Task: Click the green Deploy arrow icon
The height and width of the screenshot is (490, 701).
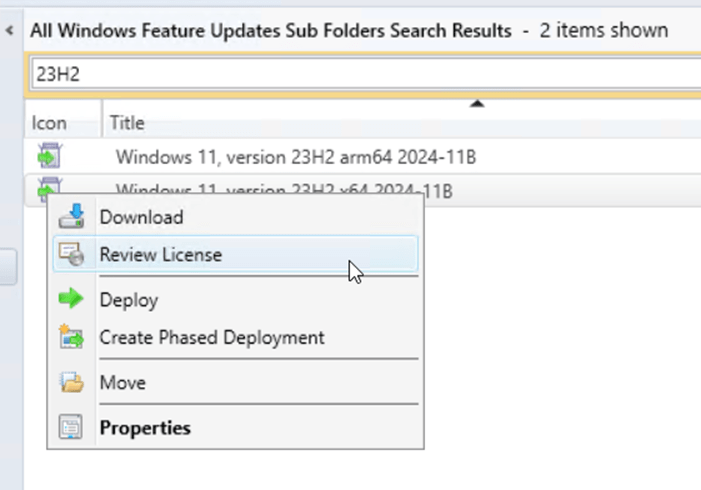Action: pyautogui.click(x=72, y=300)
